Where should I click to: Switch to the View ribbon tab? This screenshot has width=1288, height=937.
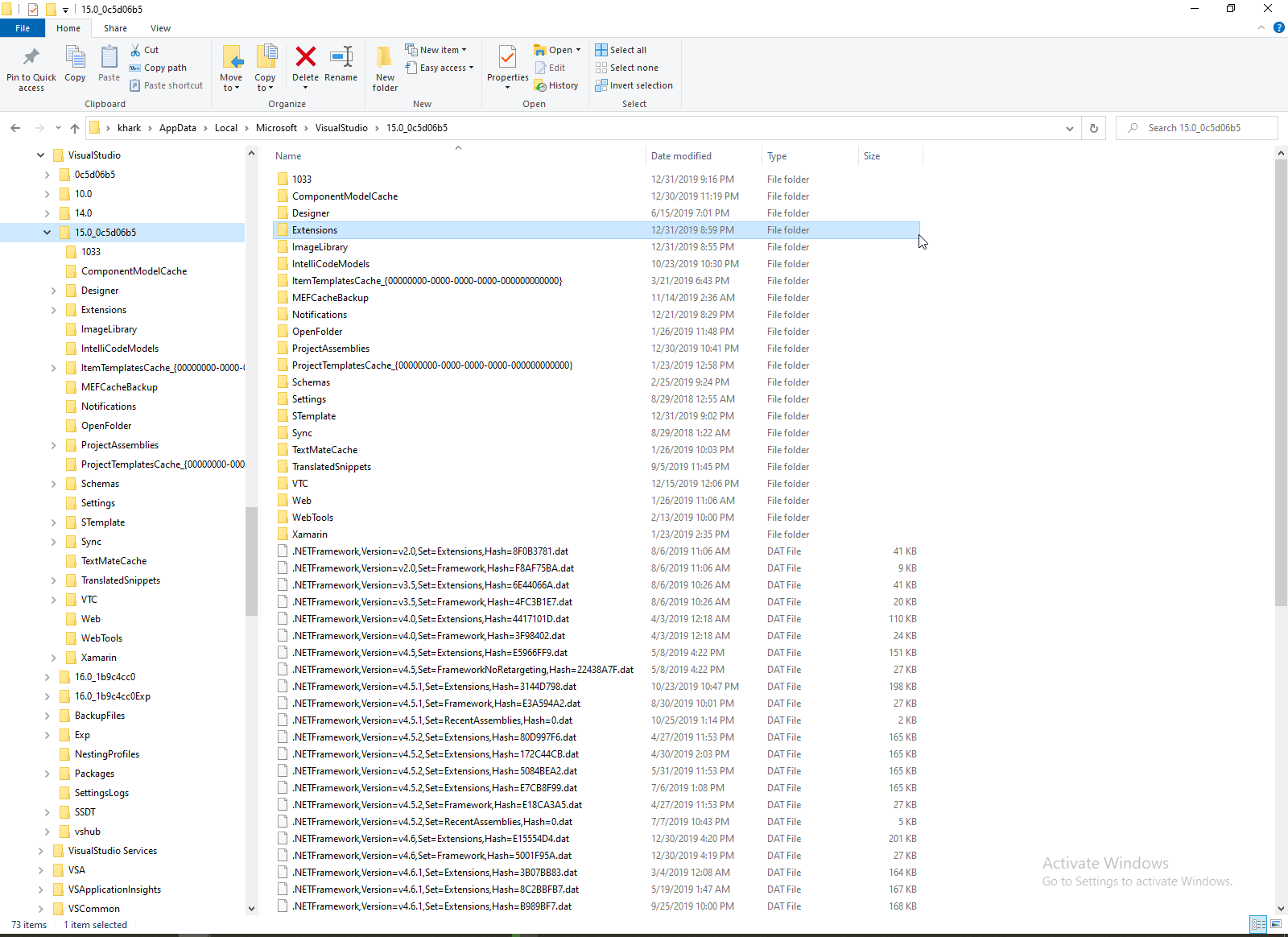pos(160,28)
